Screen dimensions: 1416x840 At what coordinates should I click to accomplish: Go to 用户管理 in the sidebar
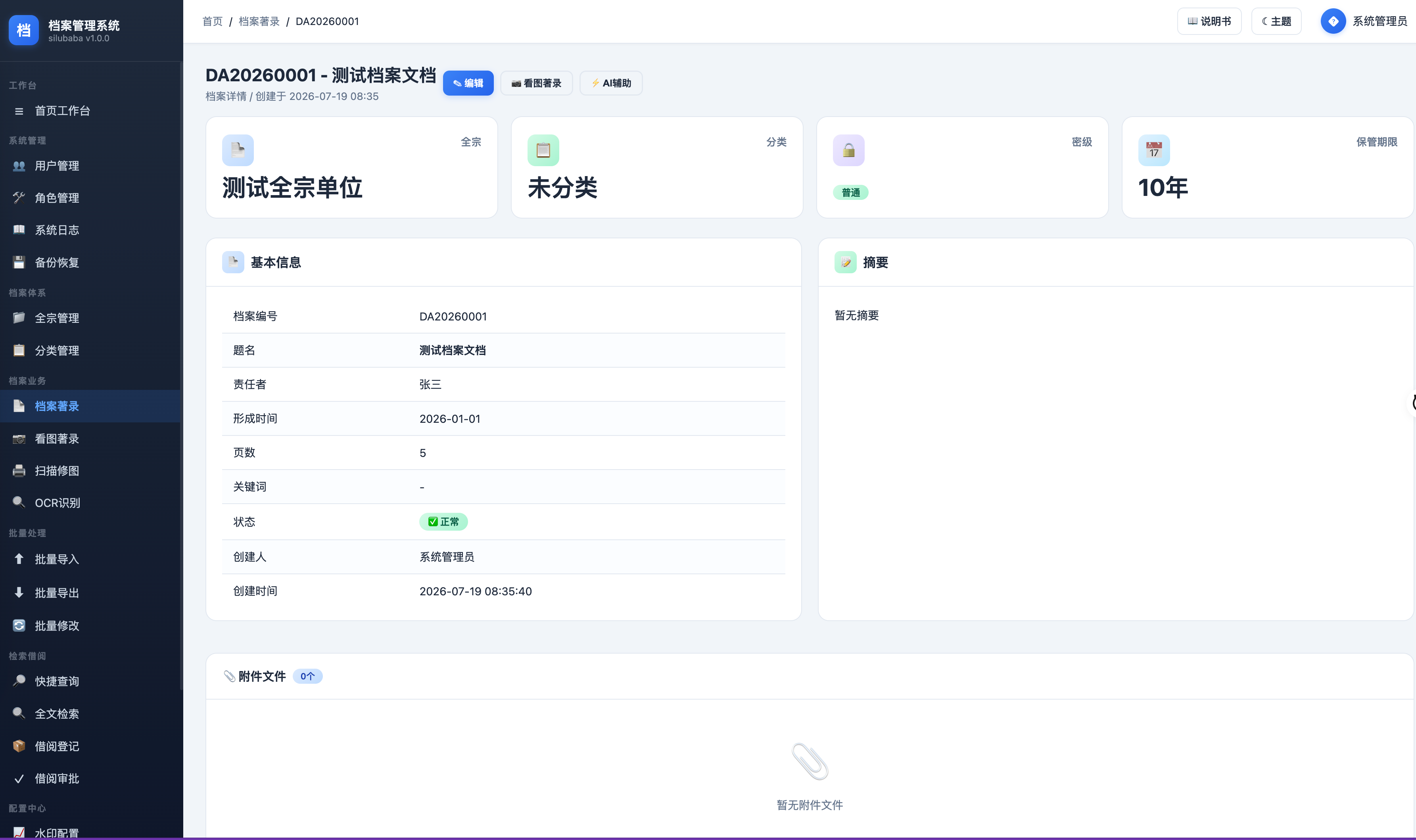(x=90, y=166)
